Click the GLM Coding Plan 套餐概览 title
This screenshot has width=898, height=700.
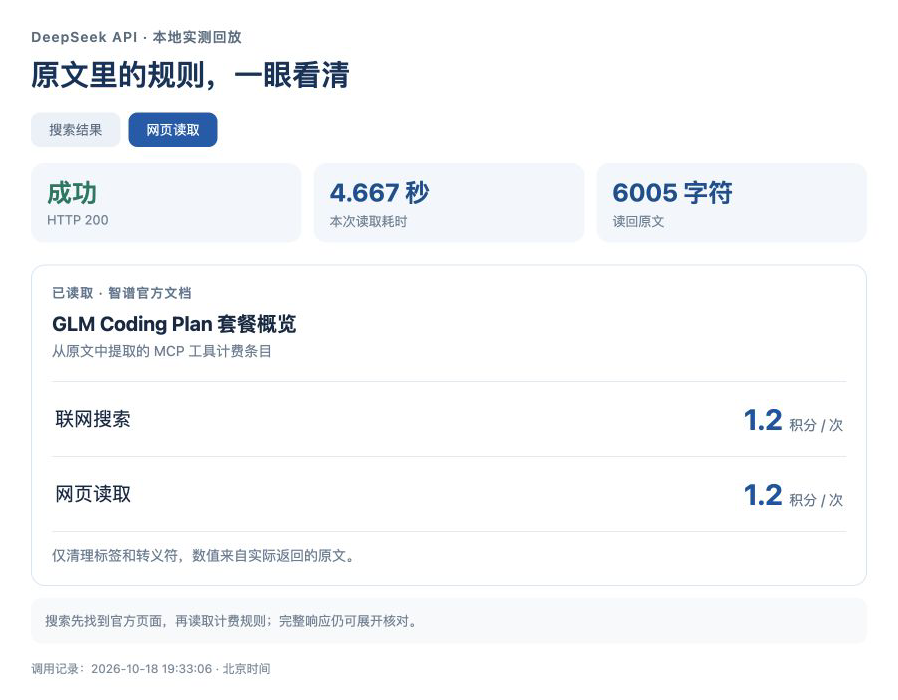[174, 324]
